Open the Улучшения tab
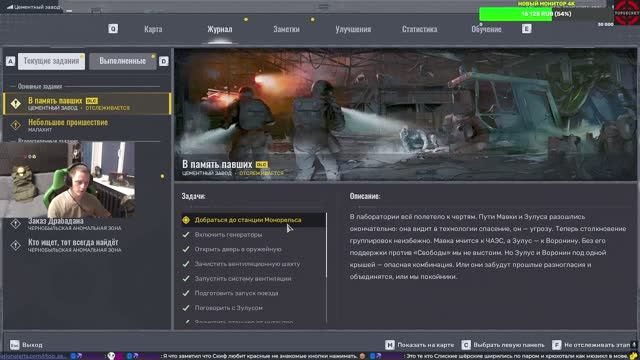Viewport: 640px width, 360px height. (353, 29)
